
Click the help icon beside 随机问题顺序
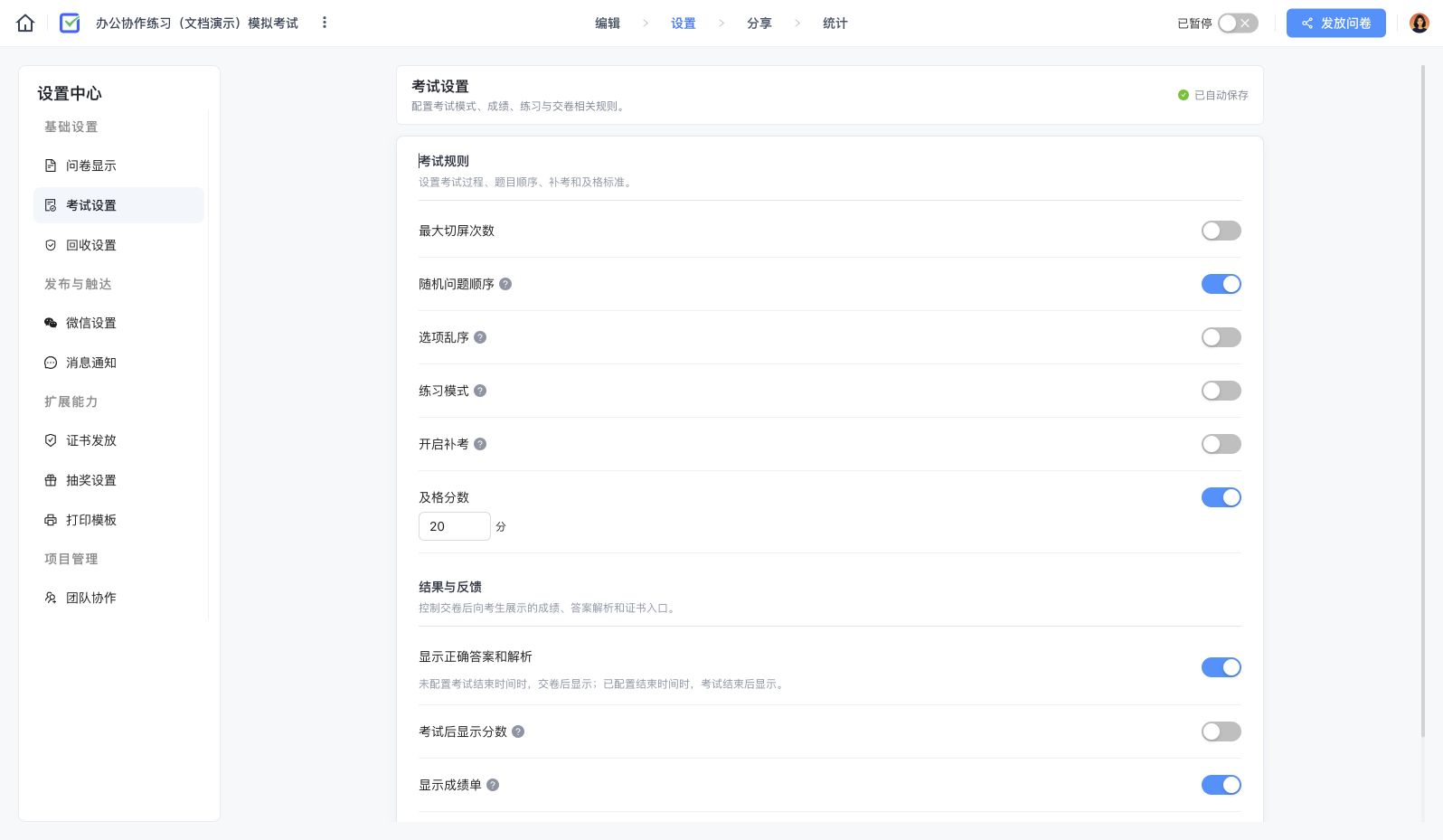[x=505, y=284]
